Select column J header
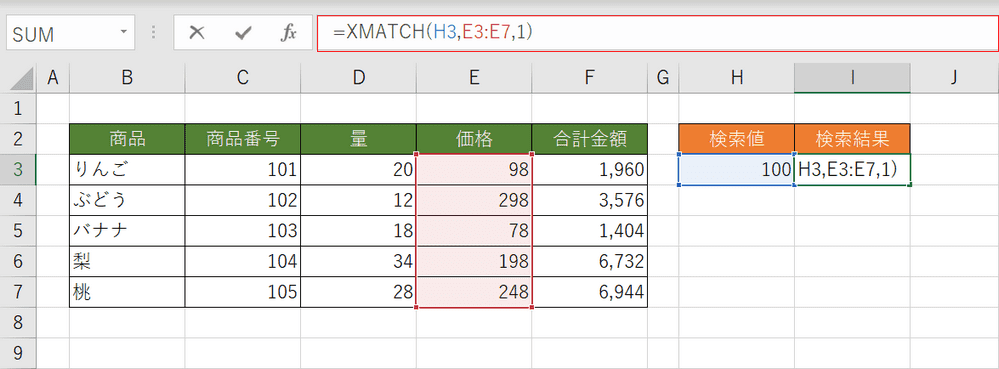This screenshot has height=369, width=999. click(x=954, y=78)
